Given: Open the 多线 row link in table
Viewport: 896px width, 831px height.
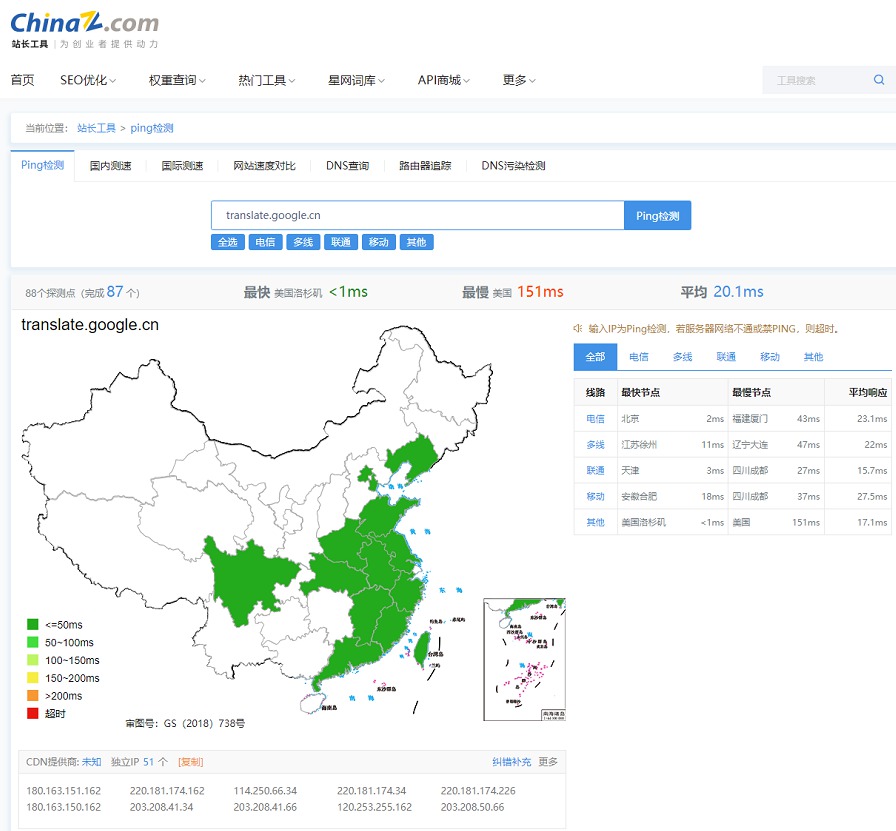Looking at the screenshot, I should (595, 445).
